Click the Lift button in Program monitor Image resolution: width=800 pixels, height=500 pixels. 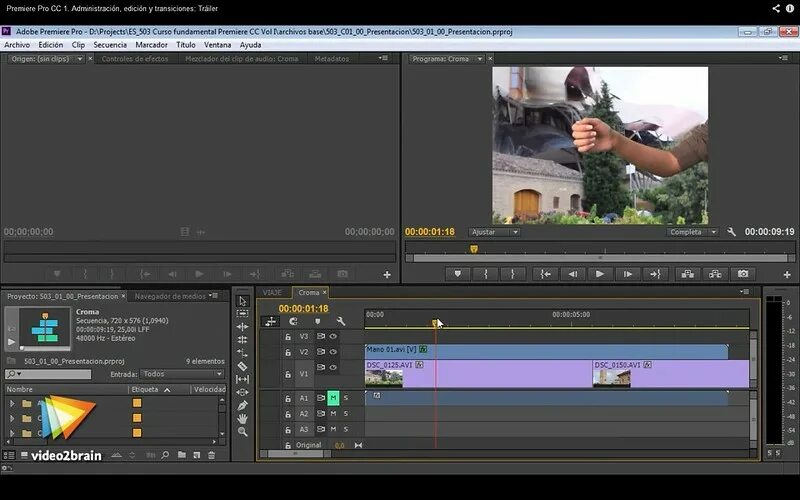[688, 274]
